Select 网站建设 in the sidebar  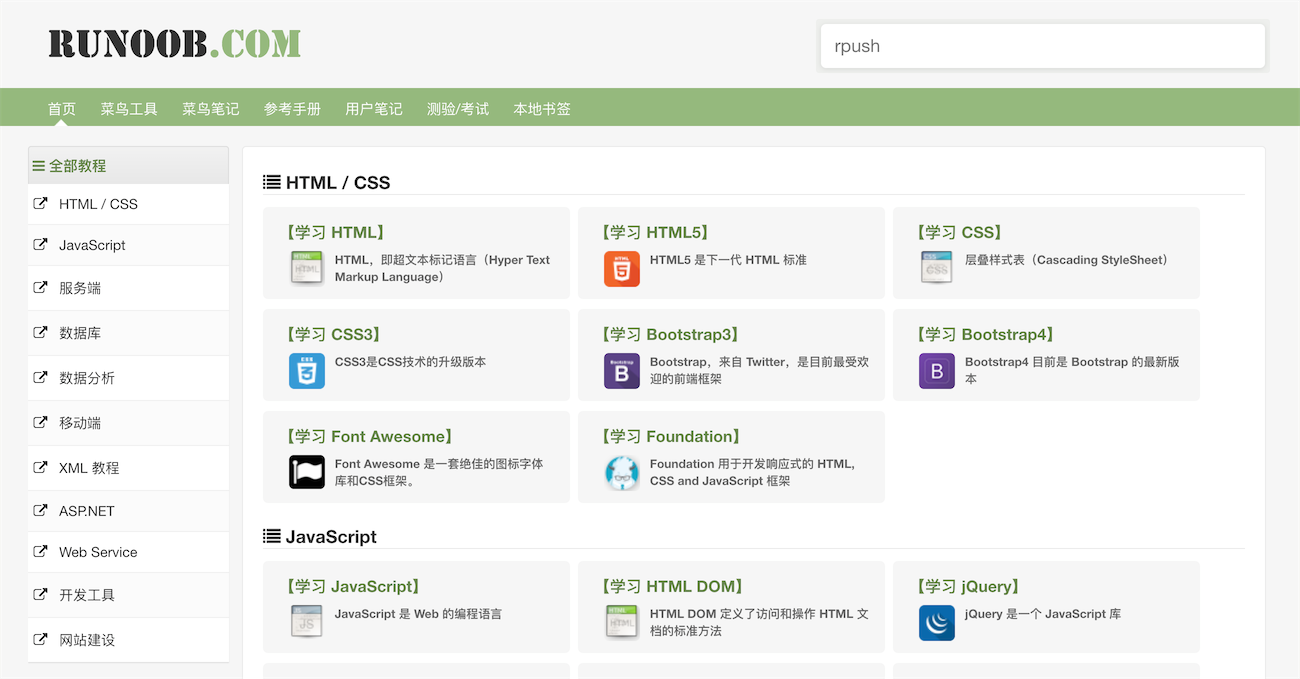[128, 640]
